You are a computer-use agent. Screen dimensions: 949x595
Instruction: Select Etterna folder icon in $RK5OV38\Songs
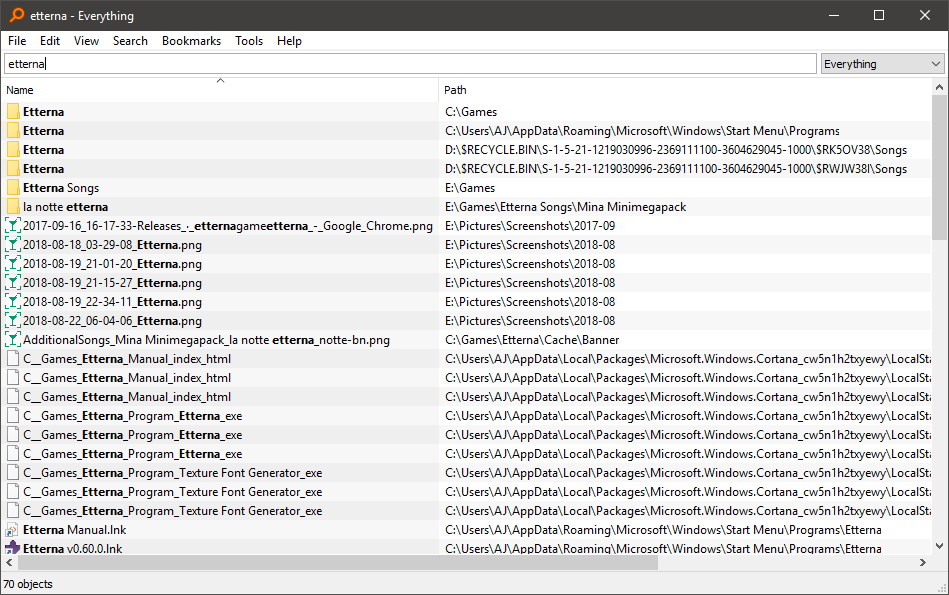pos(13,150)
